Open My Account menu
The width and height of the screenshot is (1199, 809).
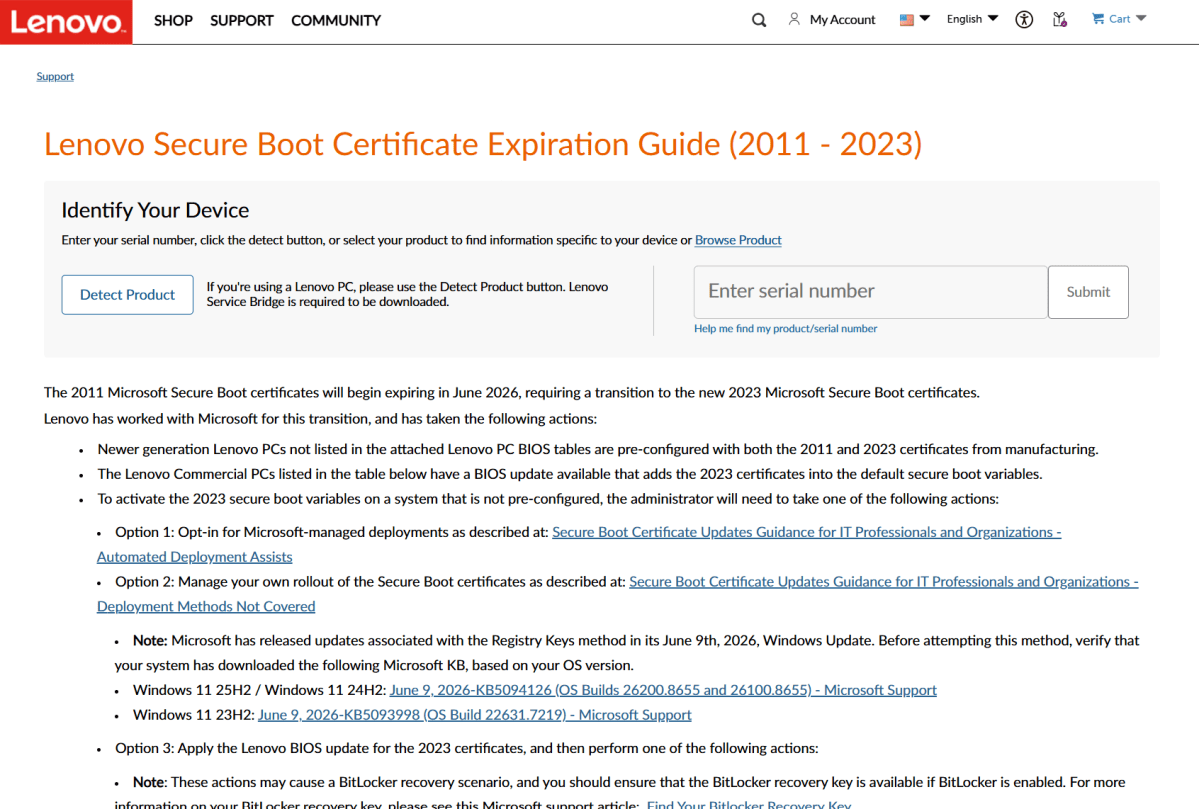pos(842,20)
